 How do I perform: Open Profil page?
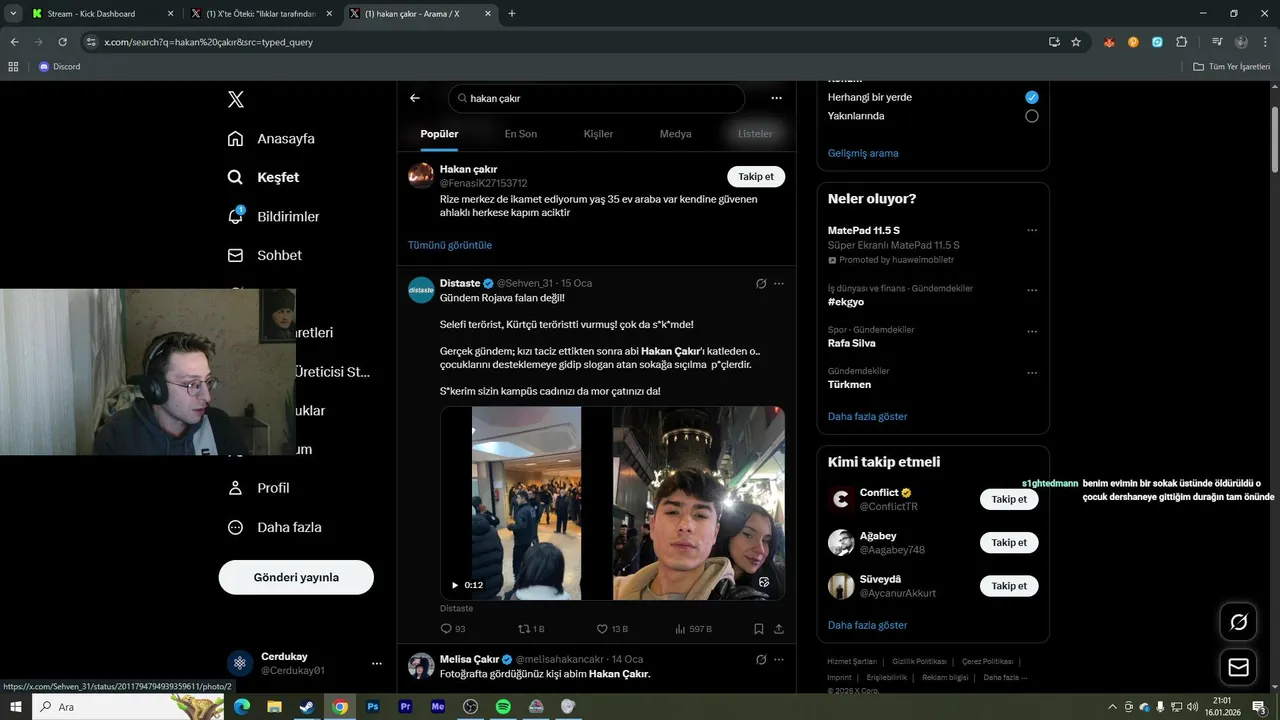click(x=258, y=488)
